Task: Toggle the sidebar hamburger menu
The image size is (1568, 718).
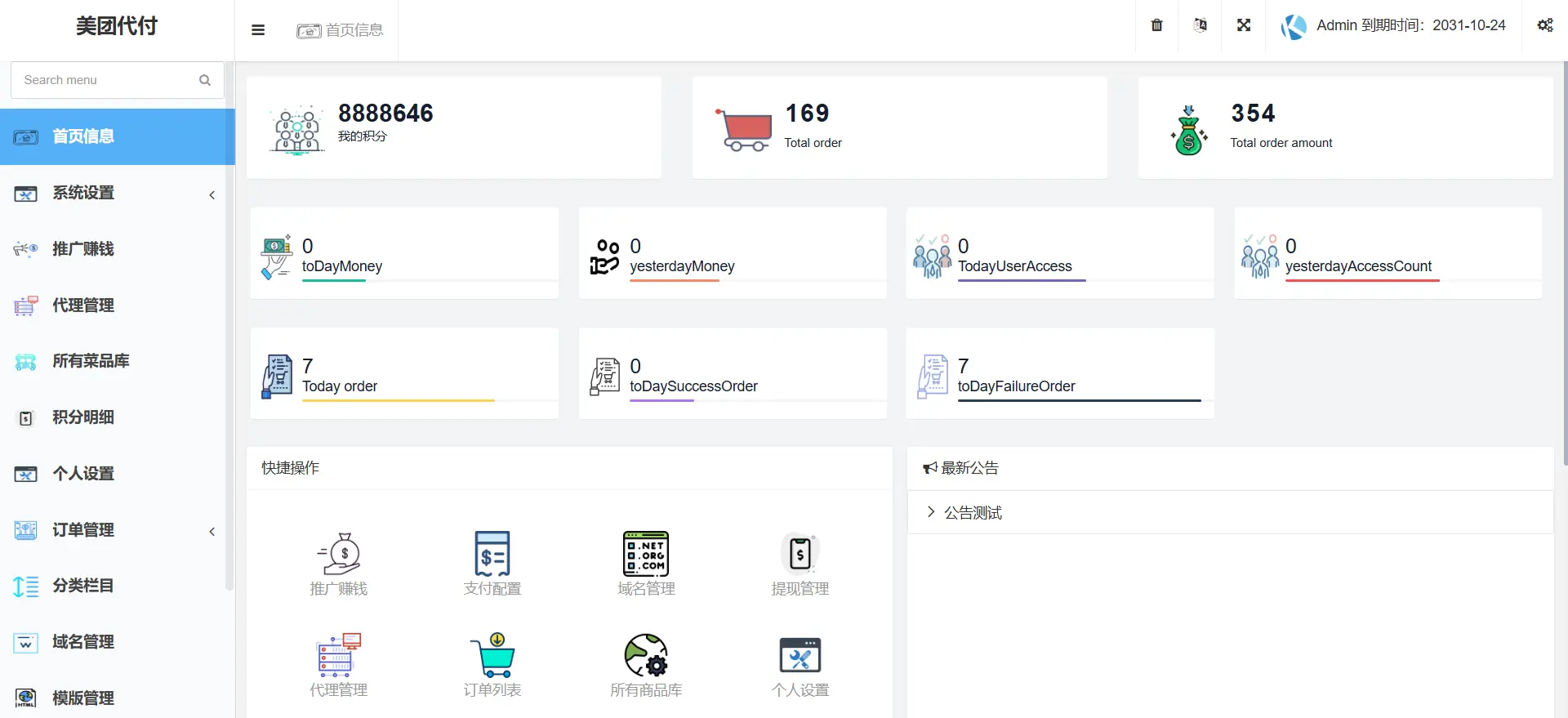Action: pyautogui.click(x=258, y=30)
